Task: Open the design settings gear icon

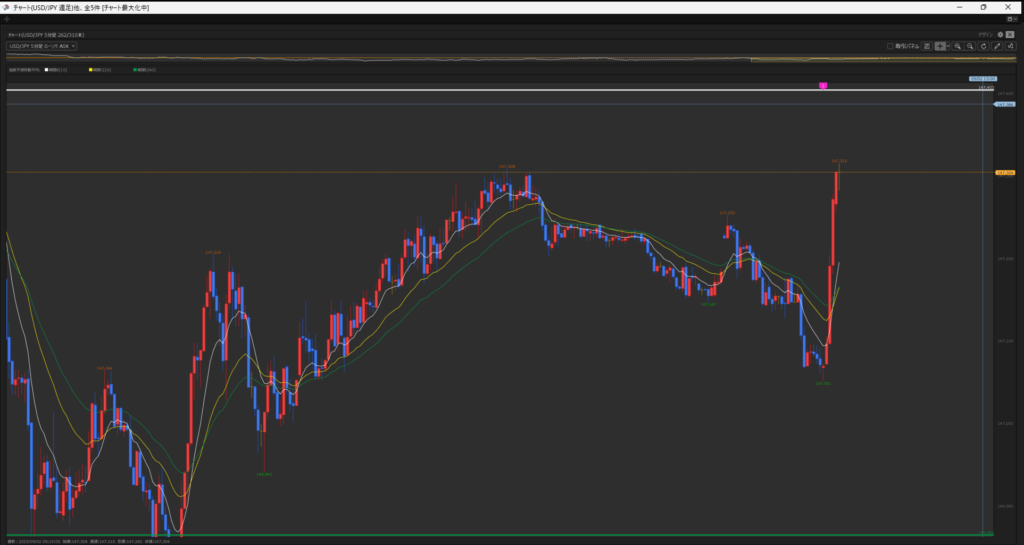Action: coord(1000,34)
